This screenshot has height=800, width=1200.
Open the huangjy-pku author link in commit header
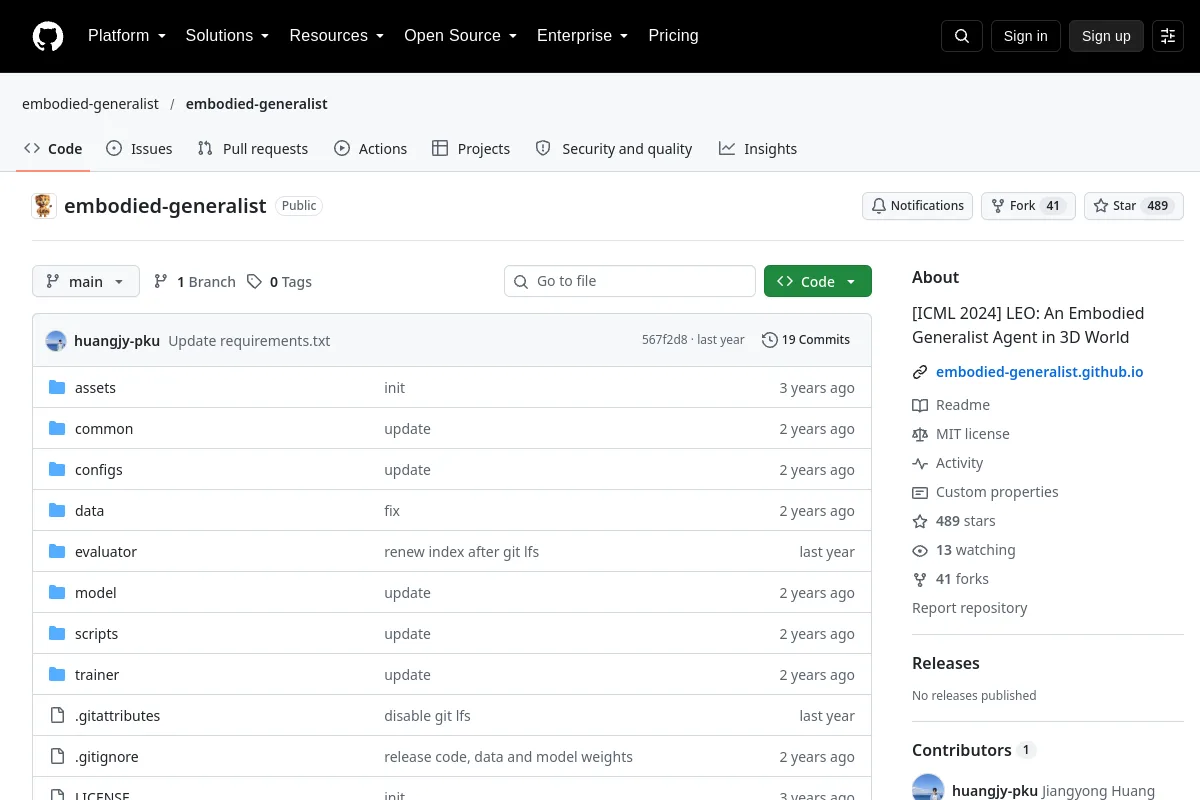coord(117,341)
